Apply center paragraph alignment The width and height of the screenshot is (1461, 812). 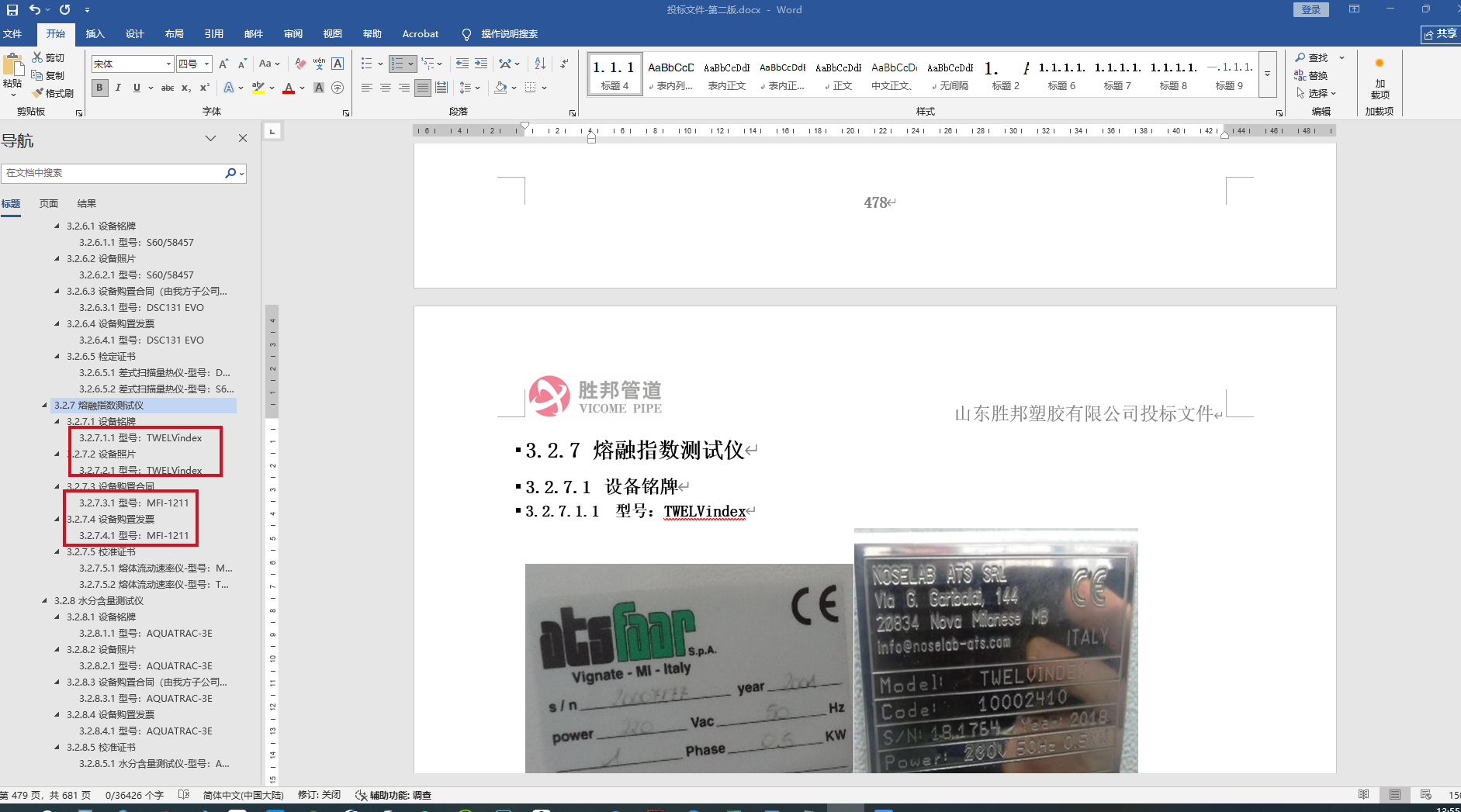pyautogui.click(x=386, y=88)
